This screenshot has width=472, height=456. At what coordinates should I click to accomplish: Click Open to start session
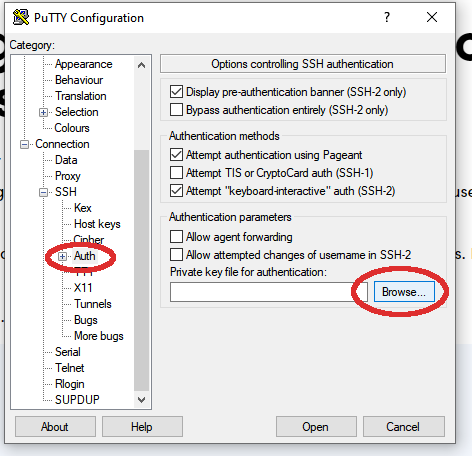(316, 427)
